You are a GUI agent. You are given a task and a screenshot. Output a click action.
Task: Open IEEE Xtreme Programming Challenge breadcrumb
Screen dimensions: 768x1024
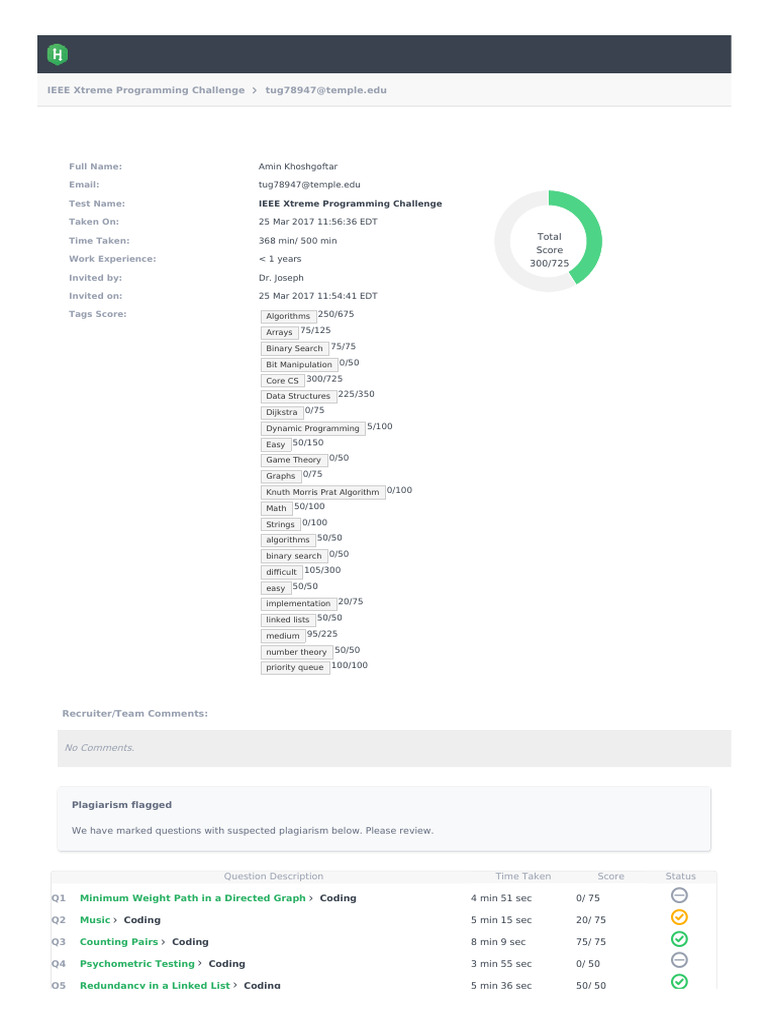coord(146,90)
